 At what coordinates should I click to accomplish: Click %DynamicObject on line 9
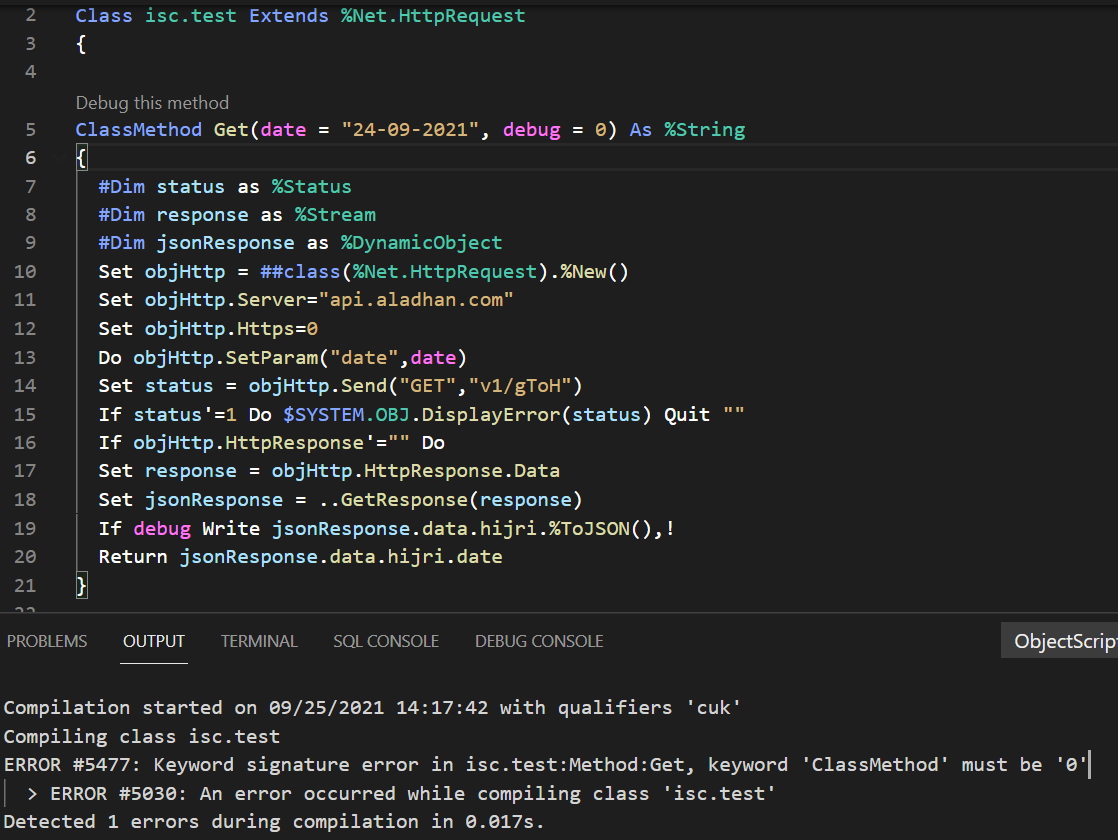pyautogui.click(x=420, y=242)
